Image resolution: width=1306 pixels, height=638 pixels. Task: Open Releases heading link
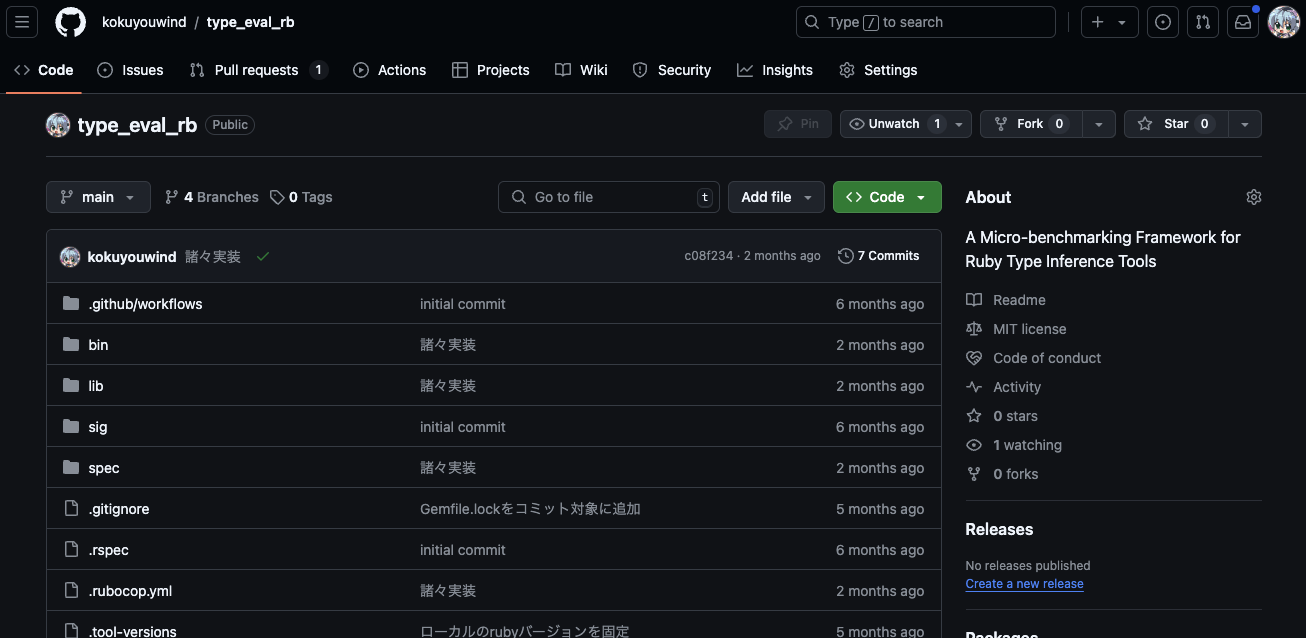999,529
